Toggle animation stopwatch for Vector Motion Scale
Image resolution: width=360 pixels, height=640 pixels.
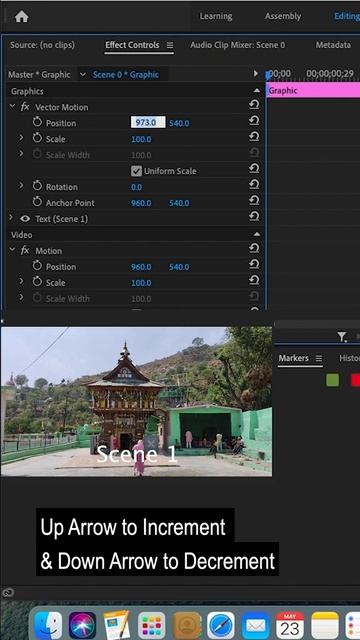pos(37,138)
